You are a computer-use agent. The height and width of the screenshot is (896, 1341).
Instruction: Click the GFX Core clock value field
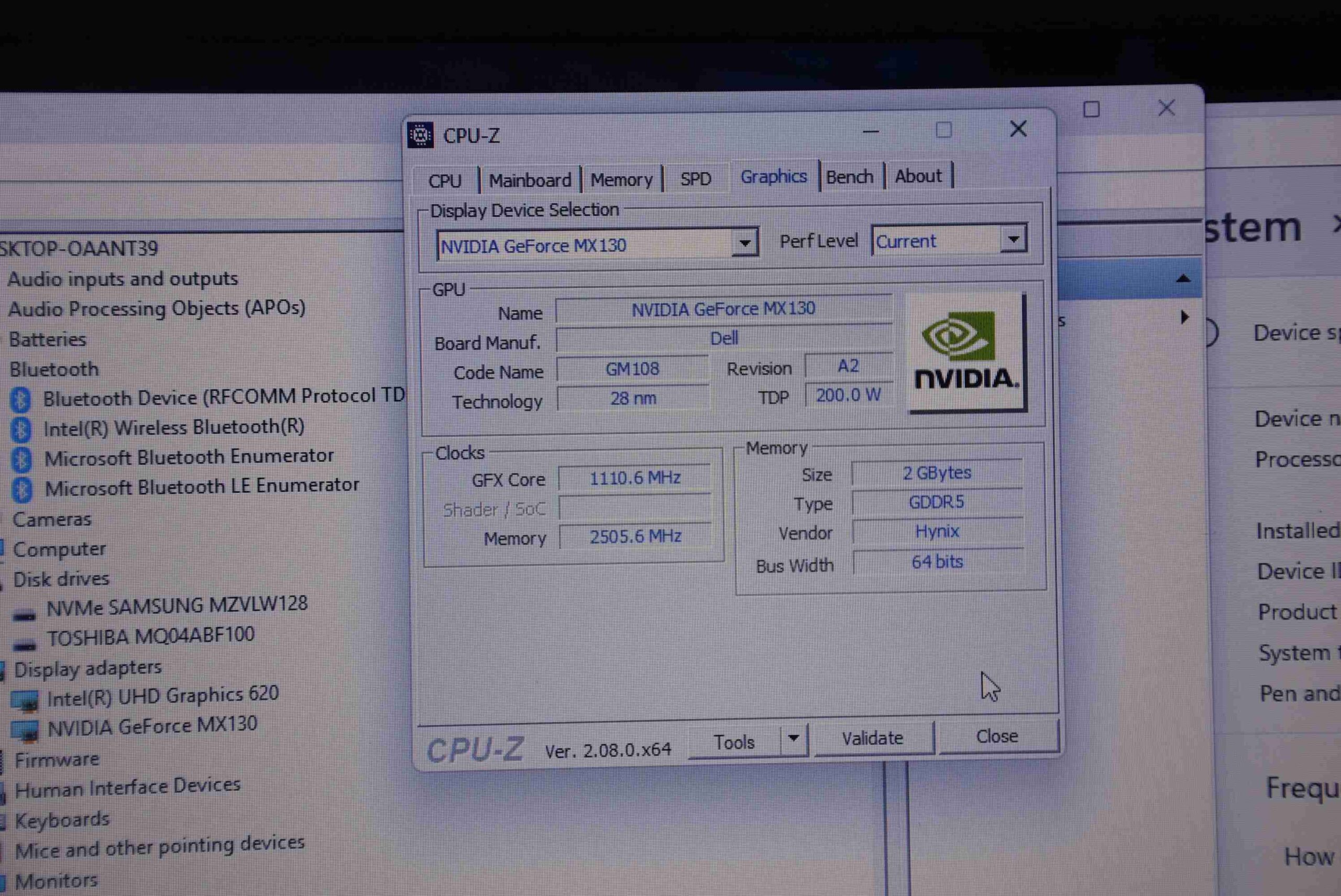click(634, 478)
